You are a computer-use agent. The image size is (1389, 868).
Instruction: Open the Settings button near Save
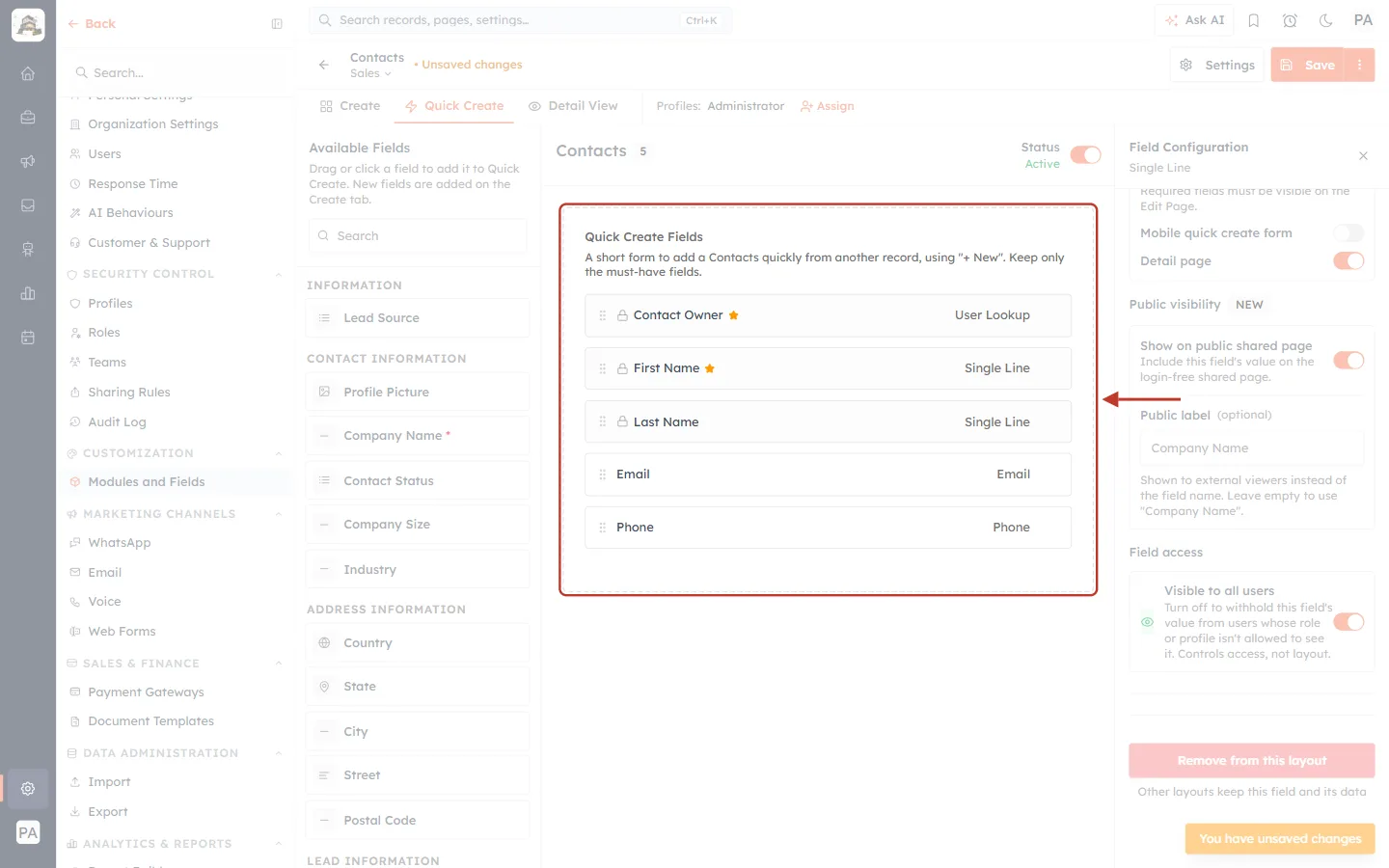click(x=1217, y=65)
